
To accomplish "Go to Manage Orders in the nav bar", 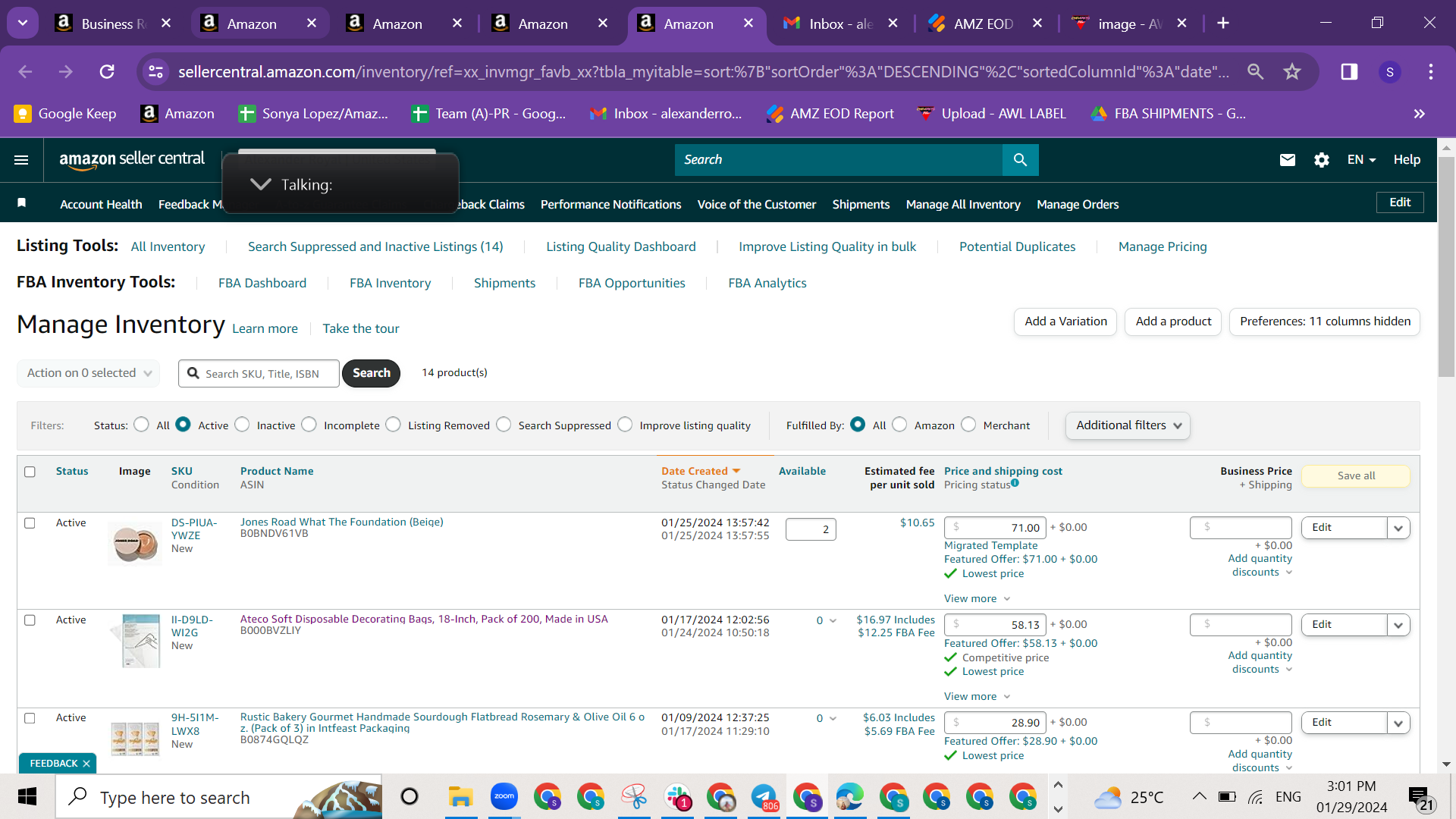I will tap(1078, 205).
